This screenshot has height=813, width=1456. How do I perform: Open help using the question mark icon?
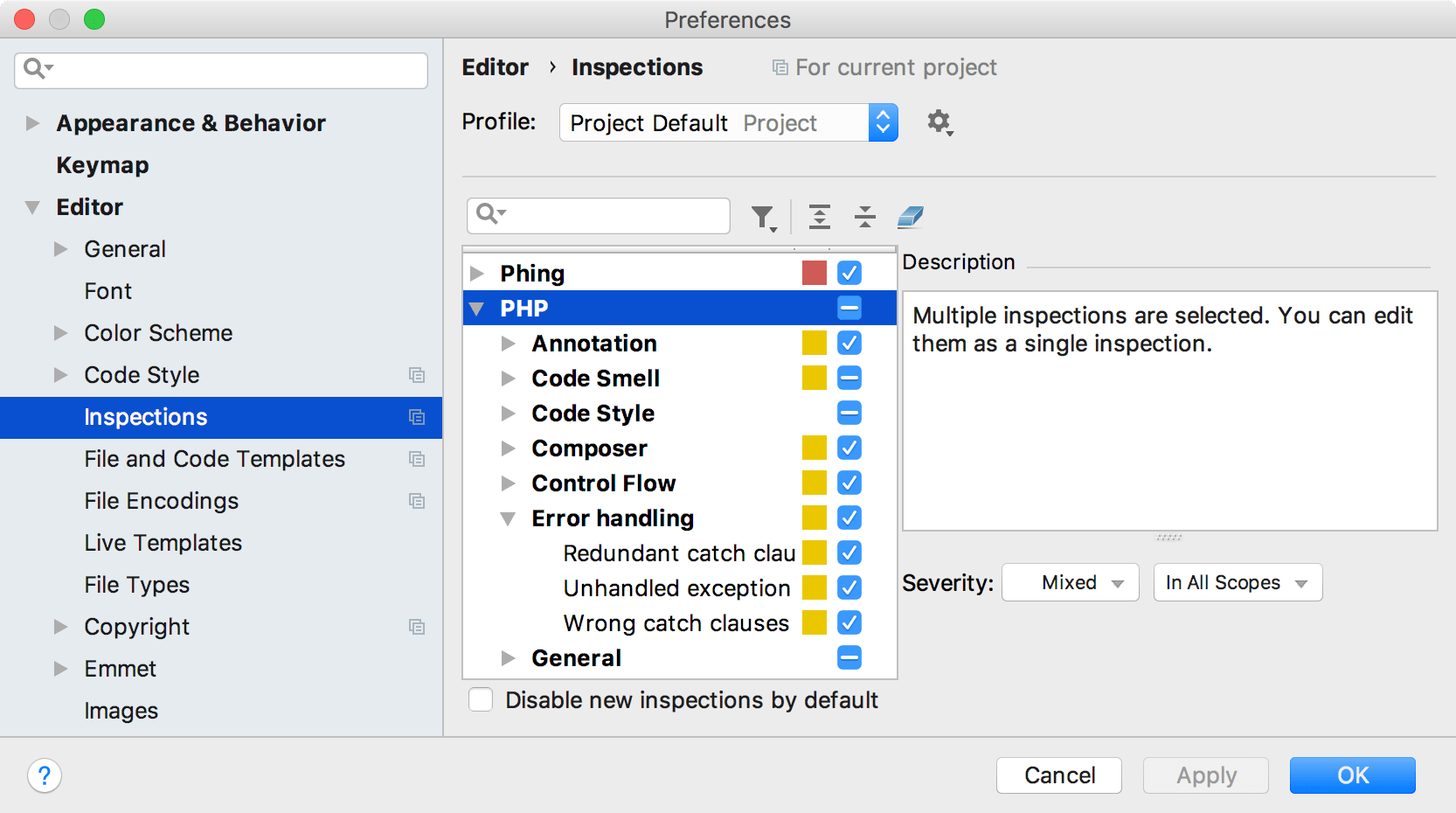coord(44,775)
